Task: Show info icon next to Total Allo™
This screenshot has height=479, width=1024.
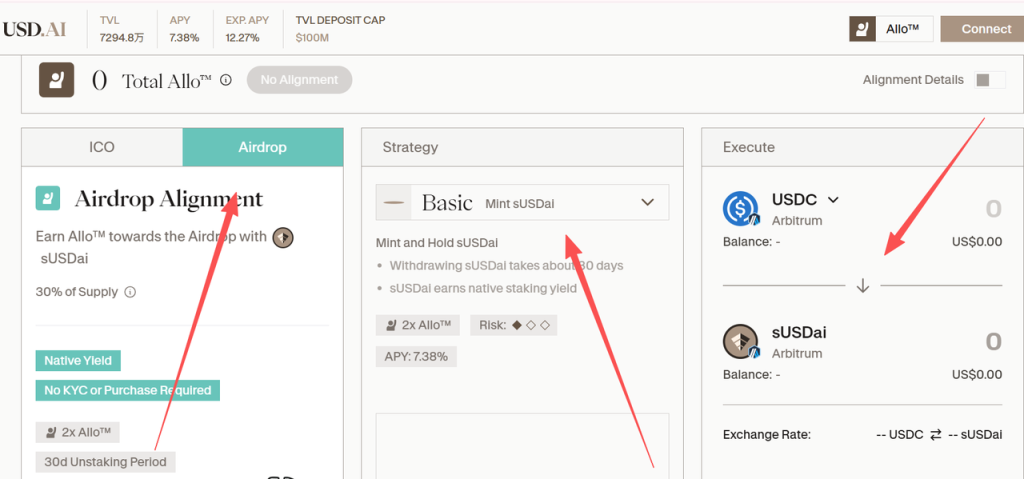Action: click(x=226, y=80)
